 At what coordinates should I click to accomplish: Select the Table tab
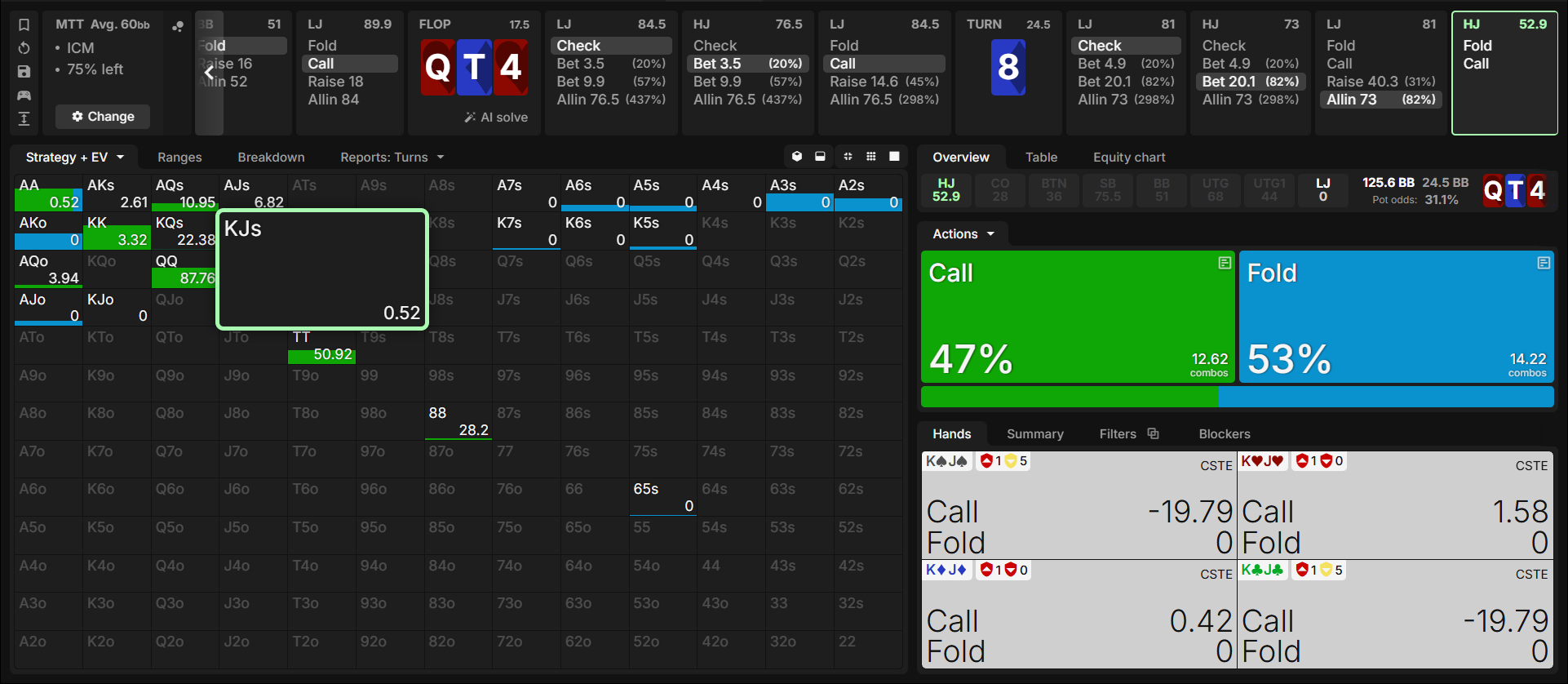[1041, 158]
